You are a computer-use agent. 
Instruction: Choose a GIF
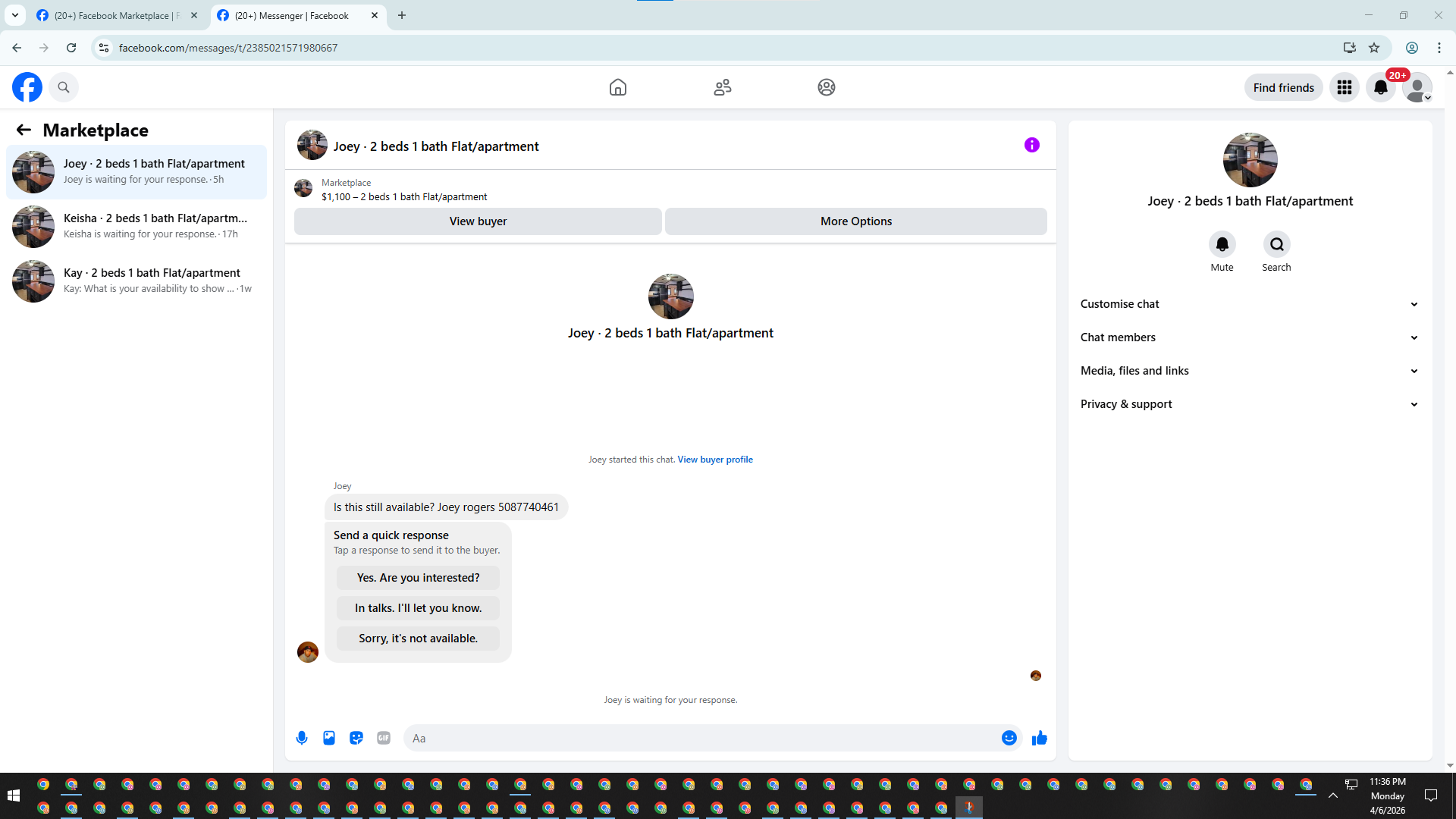point(384,738)
